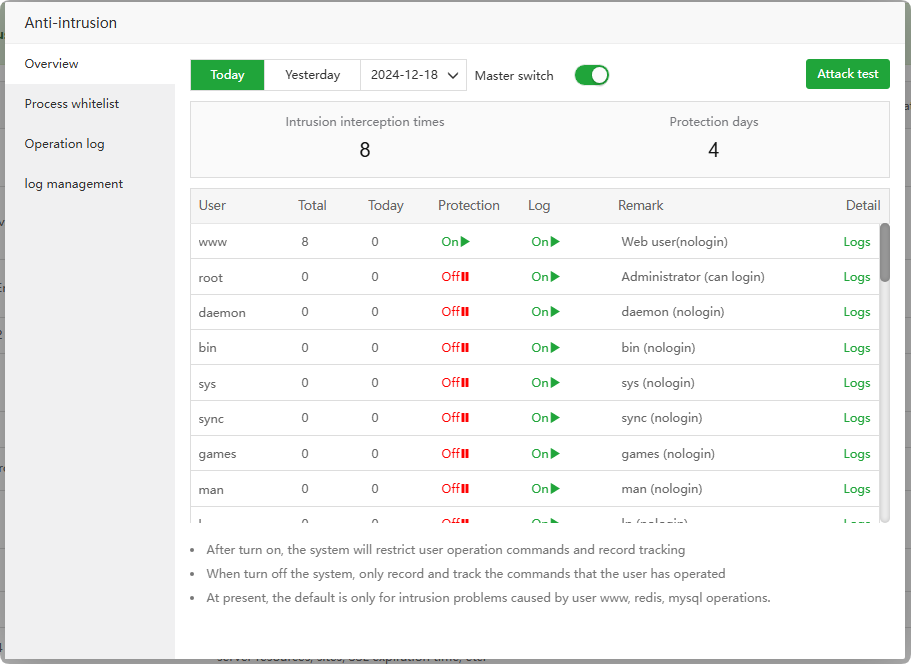
Task: Click the green play icon in www Protection
Action: point(465,242)
